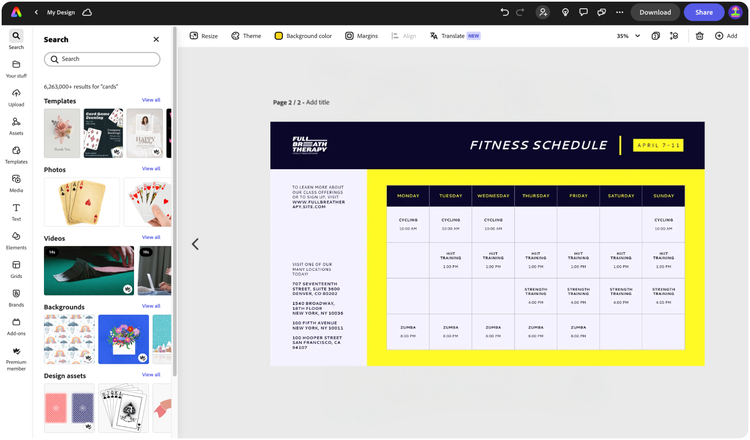Screen dimensions: 750x440
Task: Open the Theme option
Action: (x=246, y=36)
